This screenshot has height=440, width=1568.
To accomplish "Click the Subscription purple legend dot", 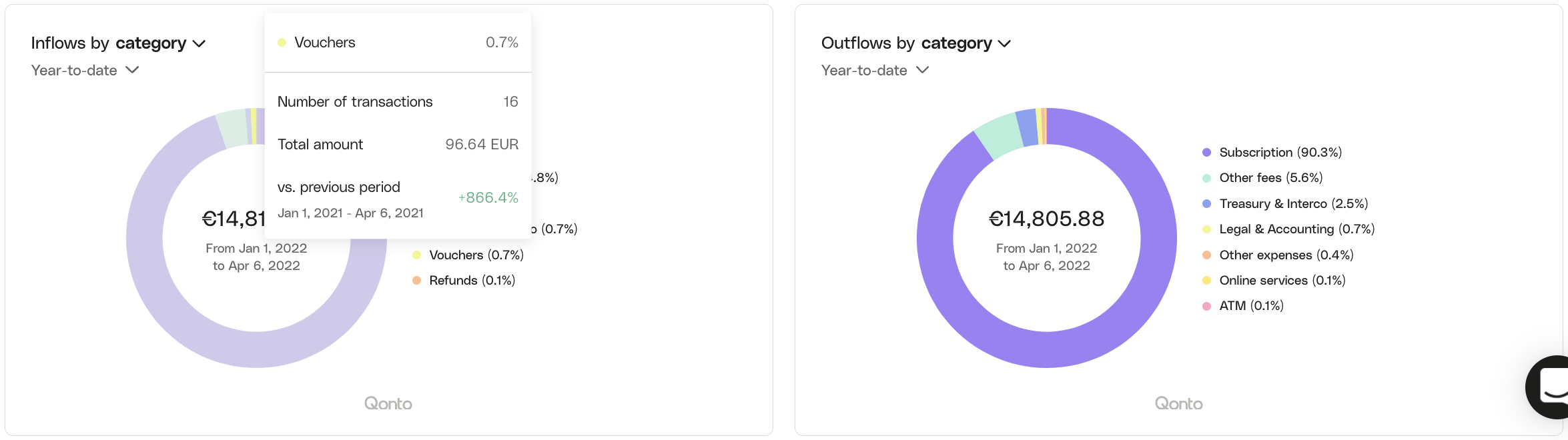I will tap(1207, 152).
